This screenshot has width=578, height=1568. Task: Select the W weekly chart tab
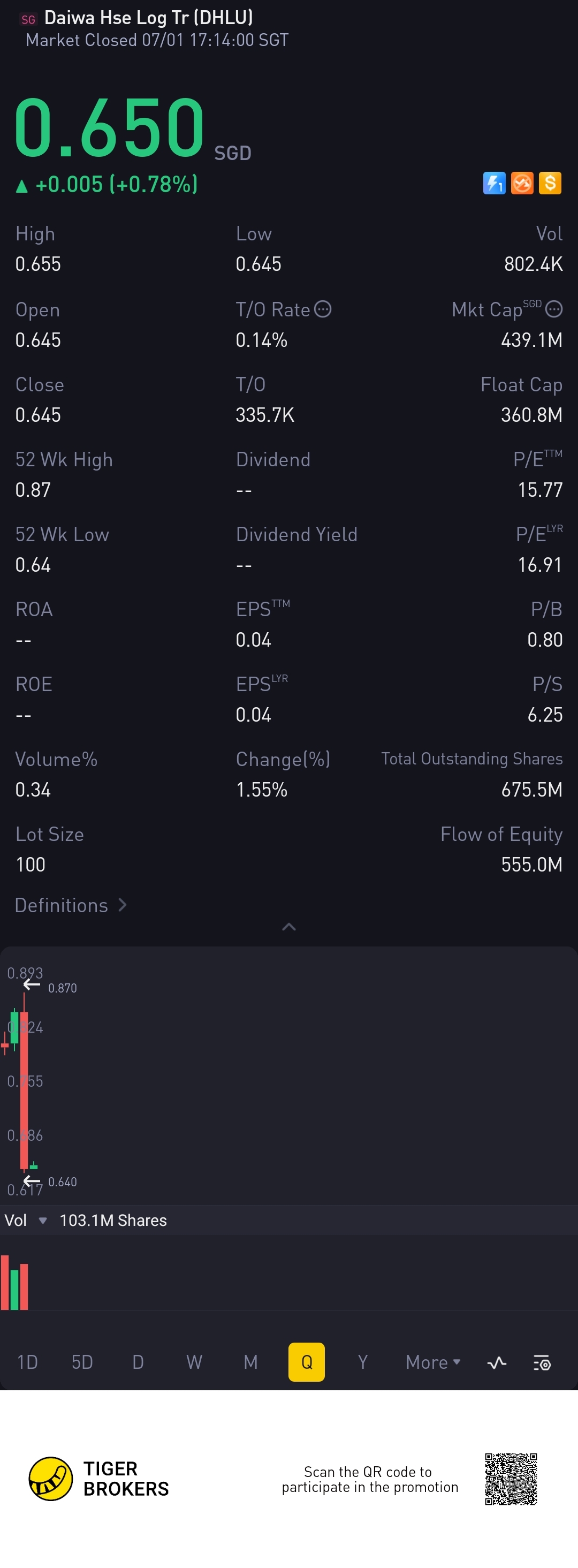pos(194,1362)
